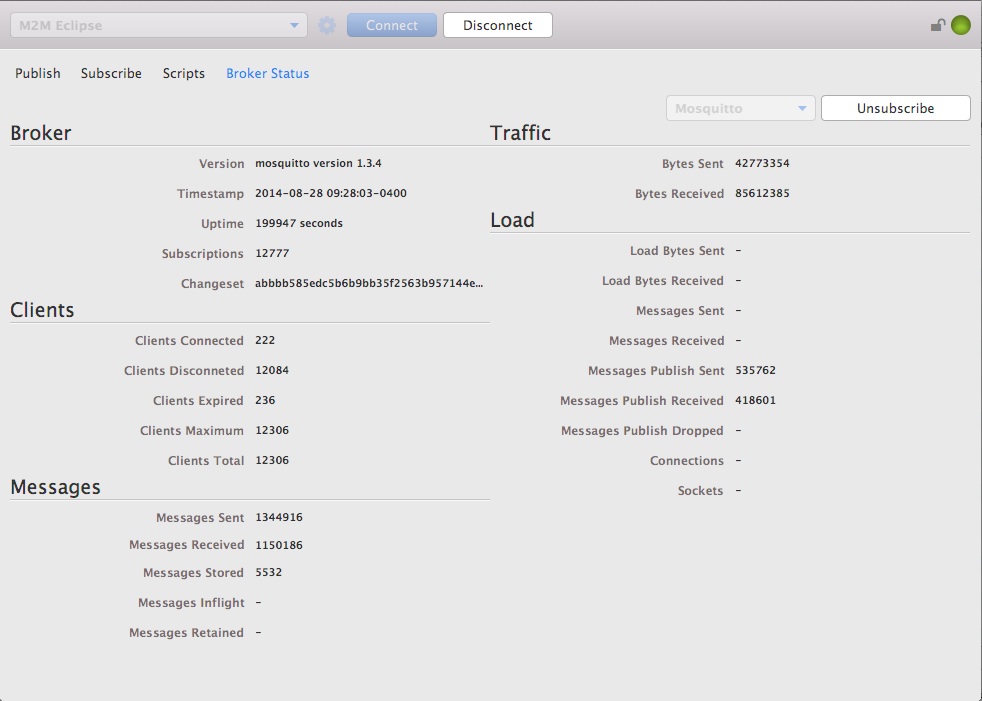The height and width of the screenshot is (701, 982).
Task: Switch to the Subscribe tab
Action: (111, 73)
